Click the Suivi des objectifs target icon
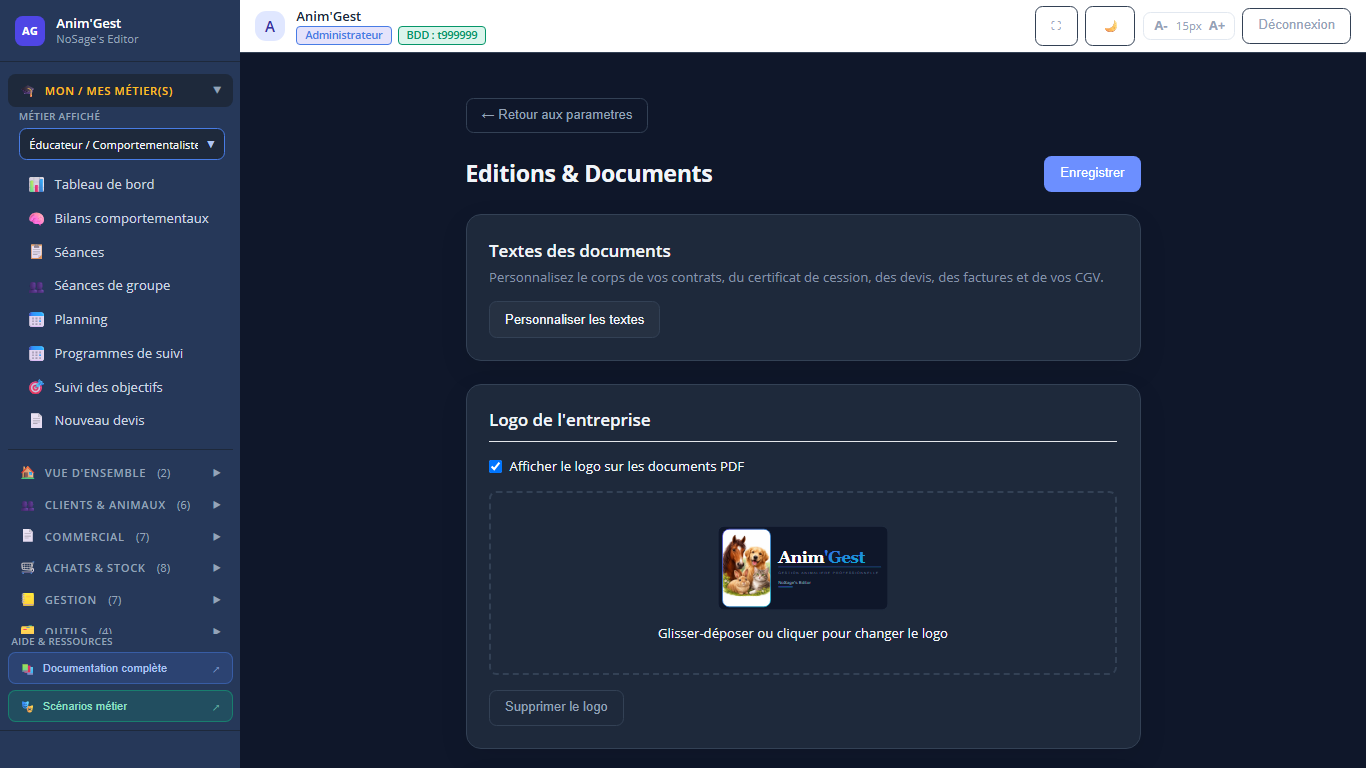 36,387
